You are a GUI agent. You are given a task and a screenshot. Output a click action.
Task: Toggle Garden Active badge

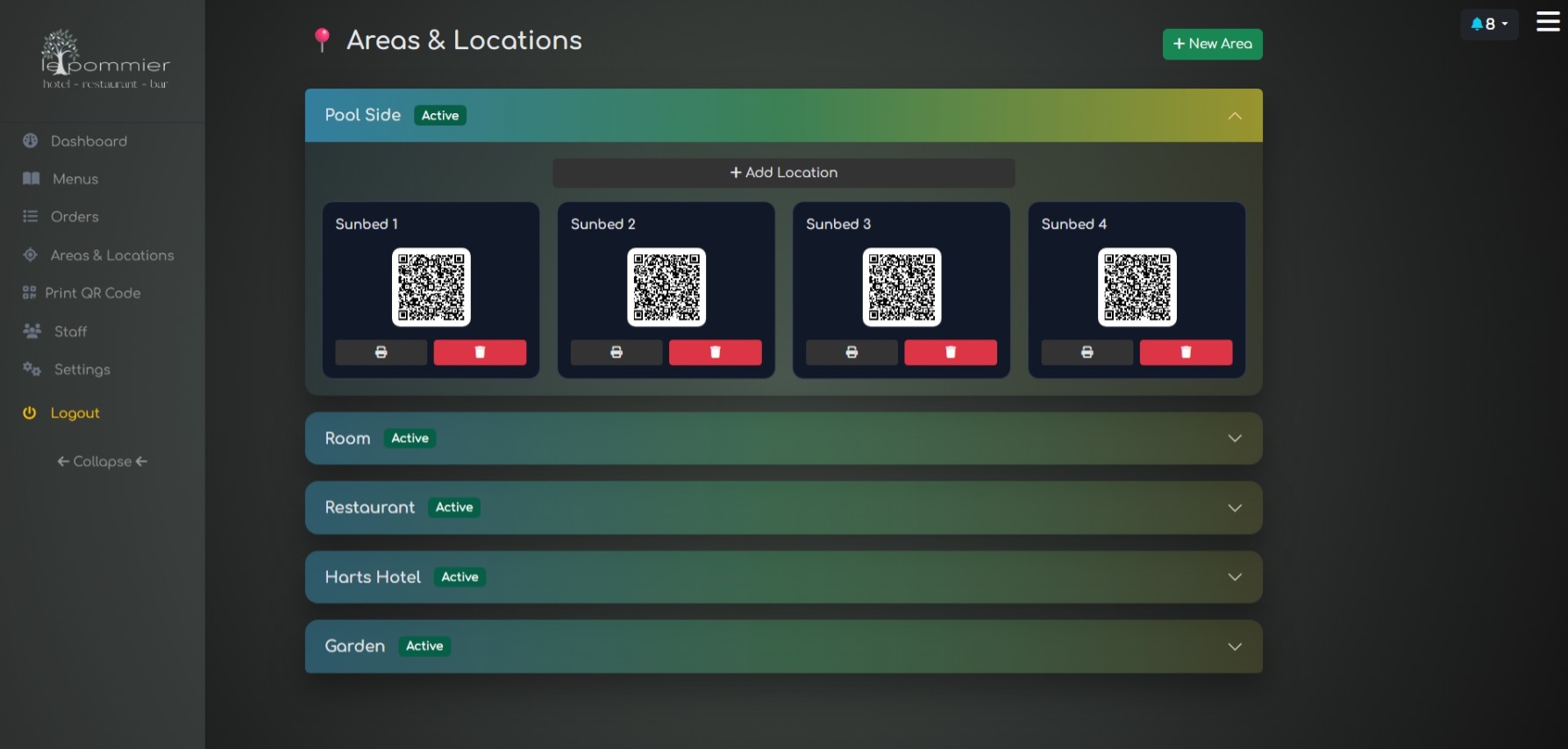tap(424, 646)
